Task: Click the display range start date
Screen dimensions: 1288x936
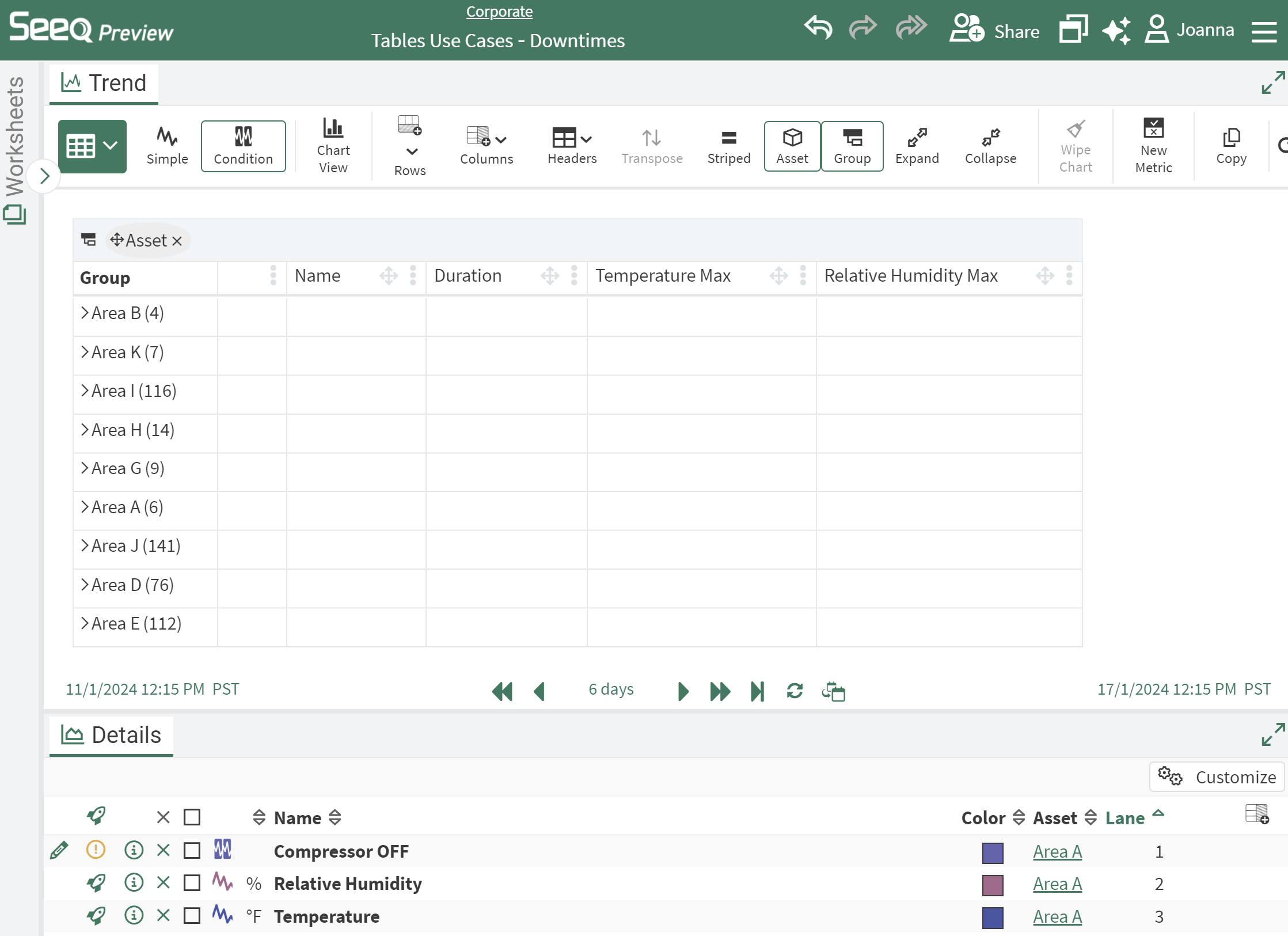Action: point(153,689)
